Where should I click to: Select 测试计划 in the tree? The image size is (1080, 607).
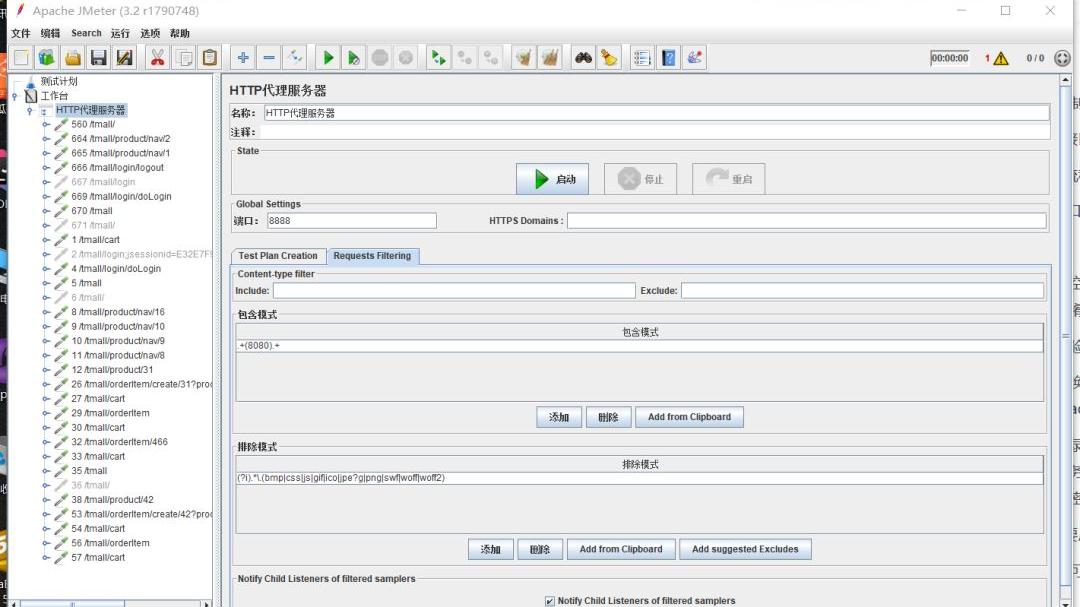[x=59, y=81]
